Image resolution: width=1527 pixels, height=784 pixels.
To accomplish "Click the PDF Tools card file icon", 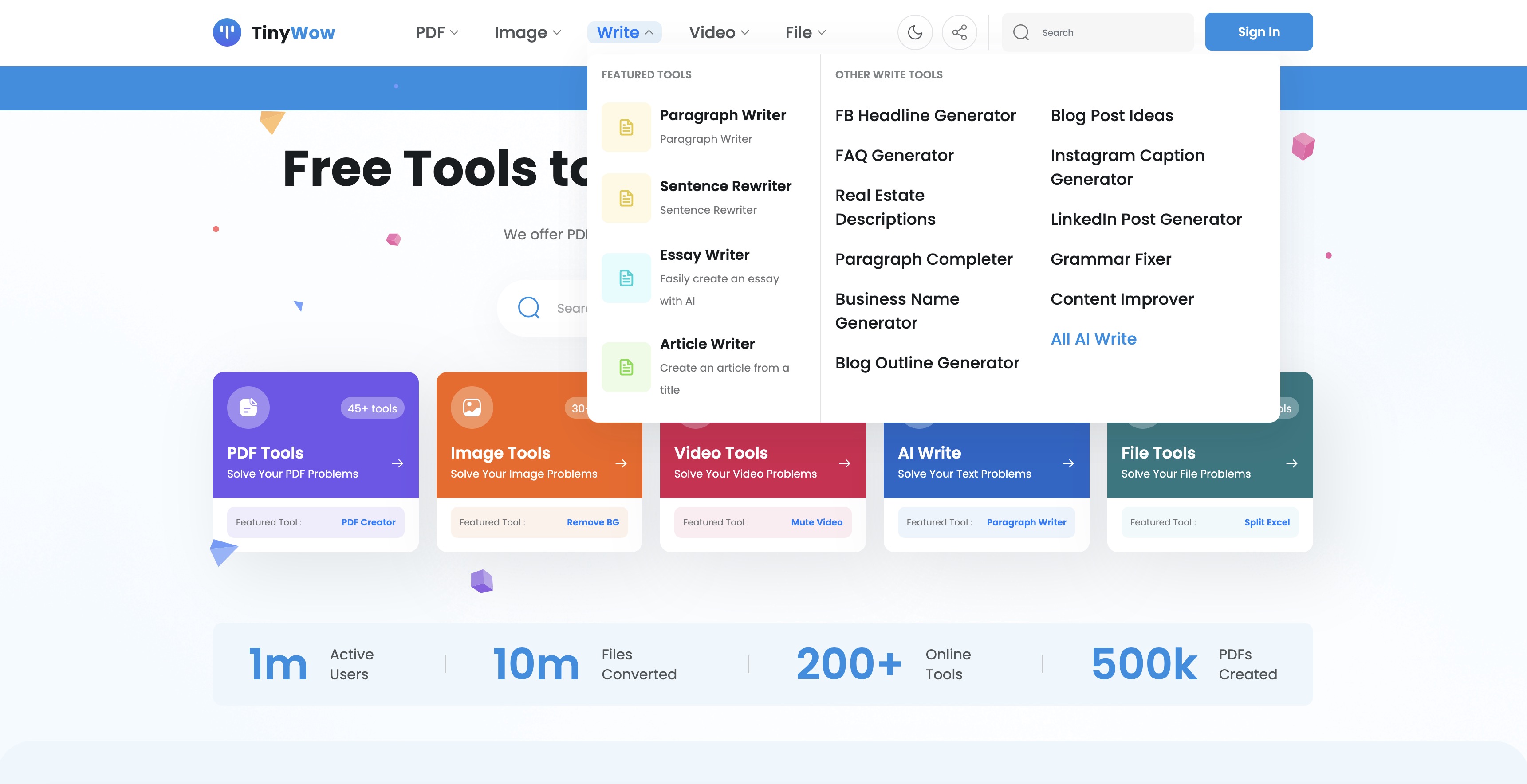I will click(248, 408).
